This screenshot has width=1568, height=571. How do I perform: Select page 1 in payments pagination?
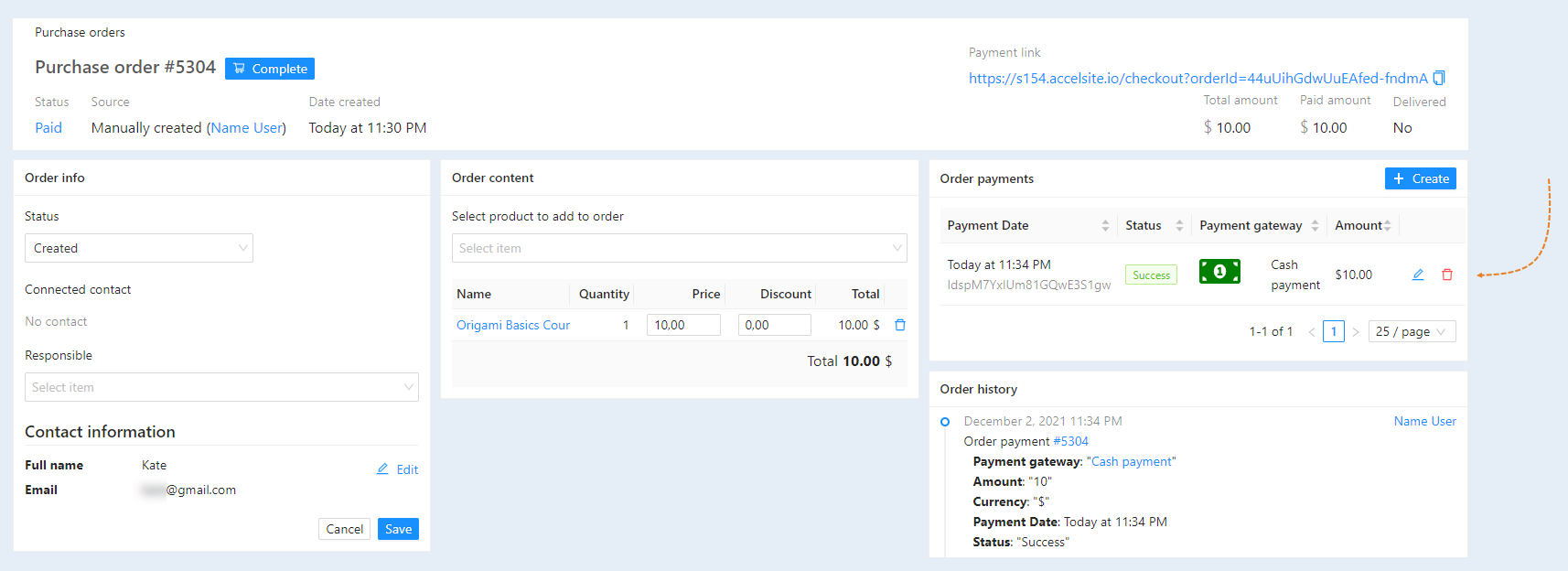pos(1334,331)
